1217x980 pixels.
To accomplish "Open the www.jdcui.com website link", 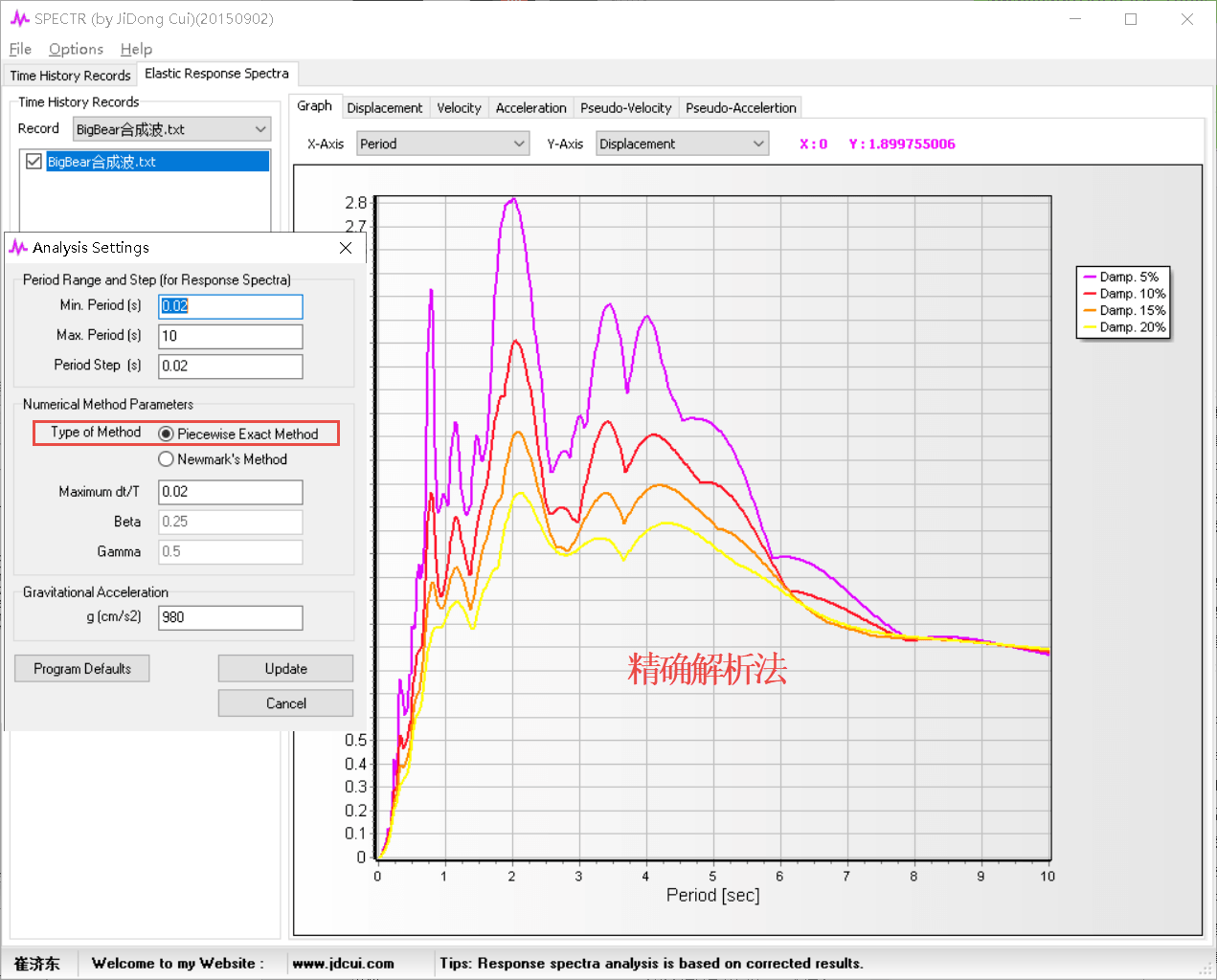I will [343, 964].
